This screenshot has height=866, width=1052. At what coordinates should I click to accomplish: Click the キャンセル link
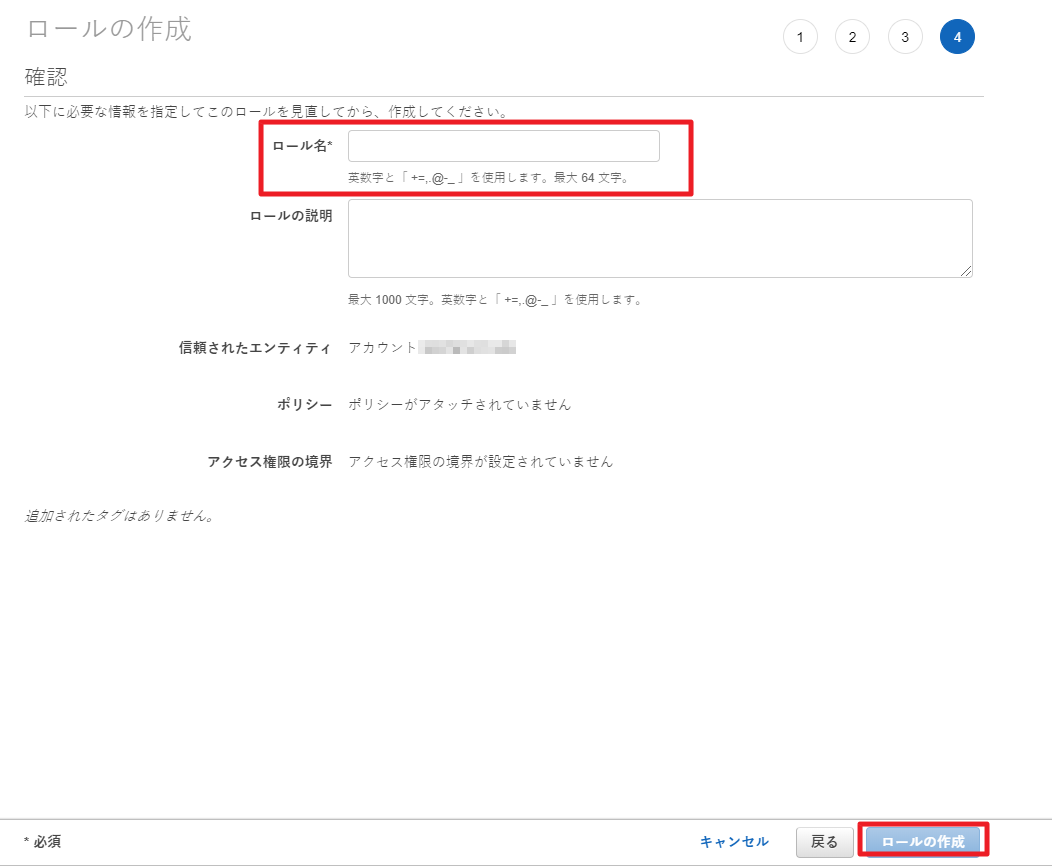[x=734, y=842]
